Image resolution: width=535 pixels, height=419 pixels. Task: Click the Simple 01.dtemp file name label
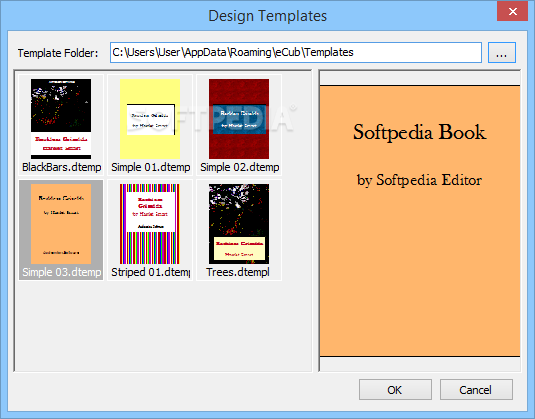(x=150, y=167)
